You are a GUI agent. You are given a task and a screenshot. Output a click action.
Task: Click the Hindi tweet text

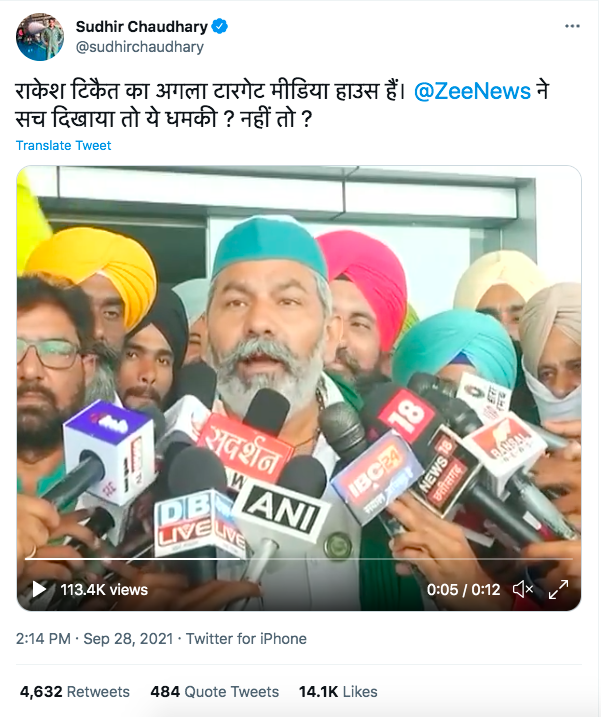pos(282,105)
